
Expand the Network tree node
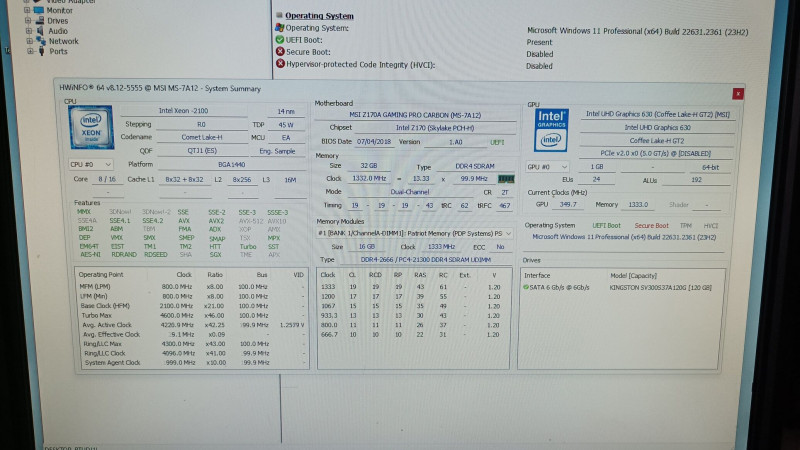(30, 41)
